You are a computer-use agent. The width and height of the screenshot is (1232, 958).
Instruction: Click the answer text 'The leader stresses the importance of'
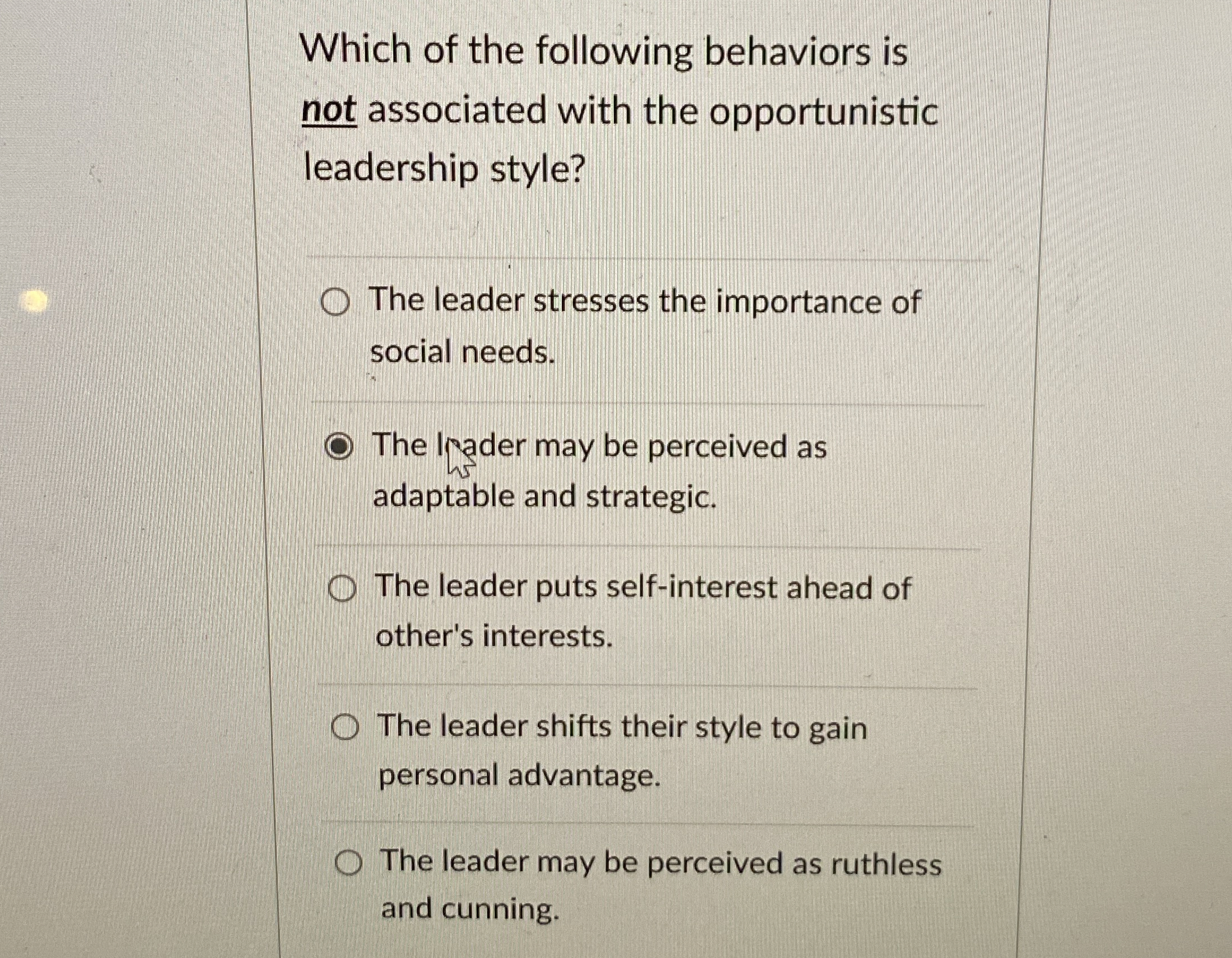pyautogui.click(x=645, y=301)
